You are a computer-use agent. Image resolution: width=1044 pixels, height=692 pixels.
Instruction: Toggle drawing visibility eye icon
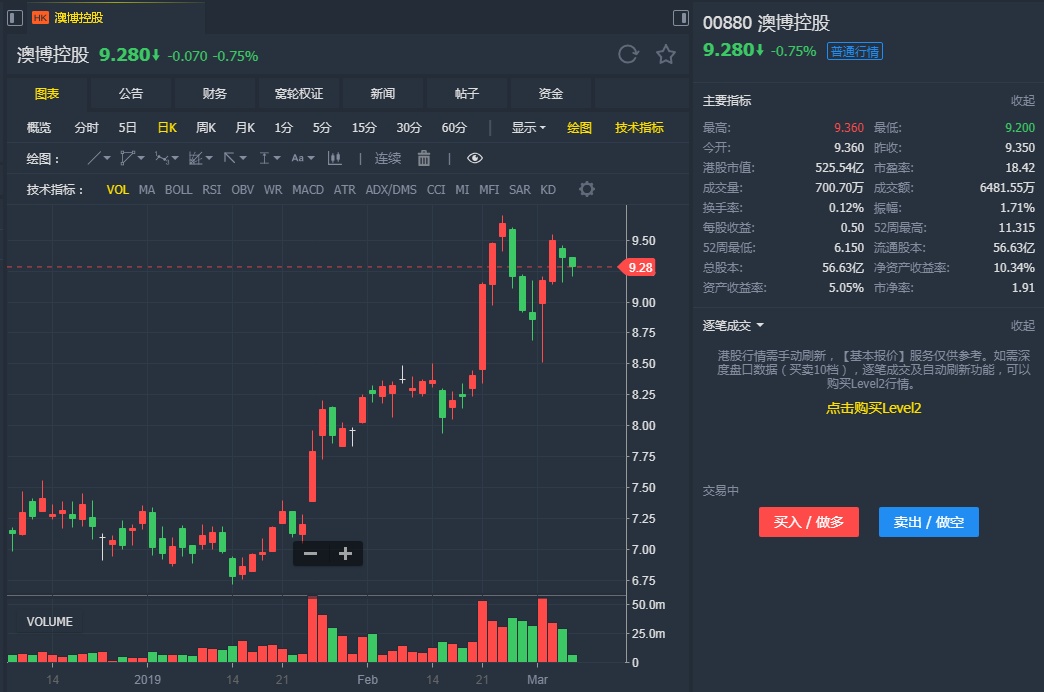pyautogui.click(x=475, y=158)
